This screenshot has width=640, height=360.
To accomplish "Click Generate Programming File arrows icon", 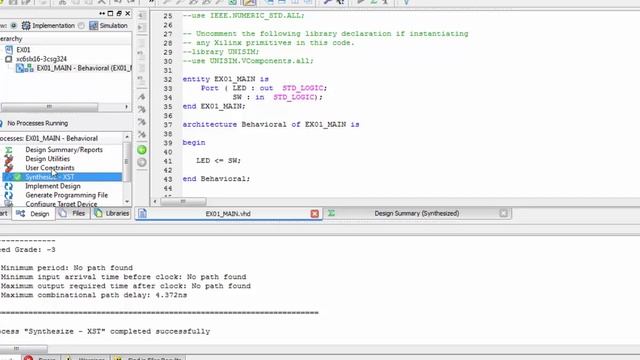I will pos(9,195).
